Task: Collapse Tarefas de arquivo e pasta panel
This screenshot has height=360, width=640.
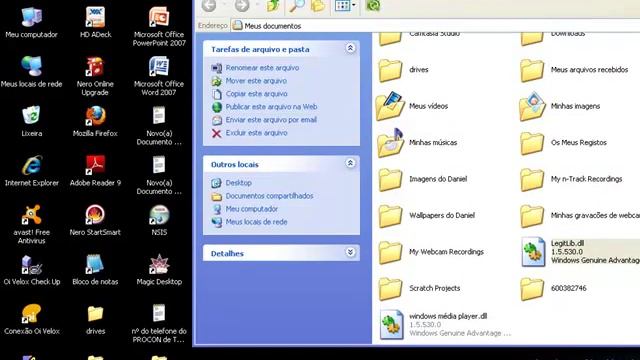Action: (x=350, y=49)
